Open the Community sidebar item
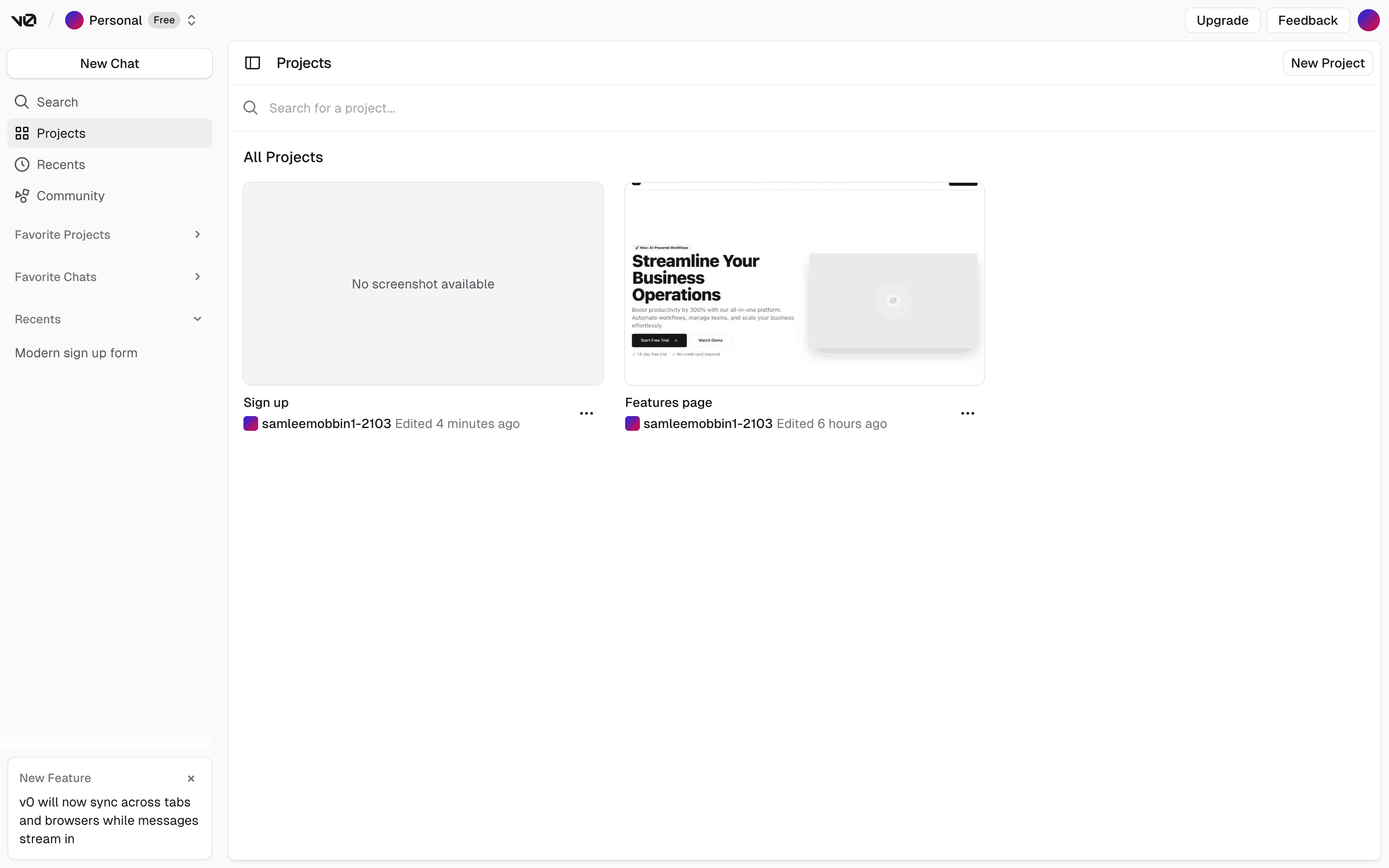 pyautogui.click(x=70, y=196)
